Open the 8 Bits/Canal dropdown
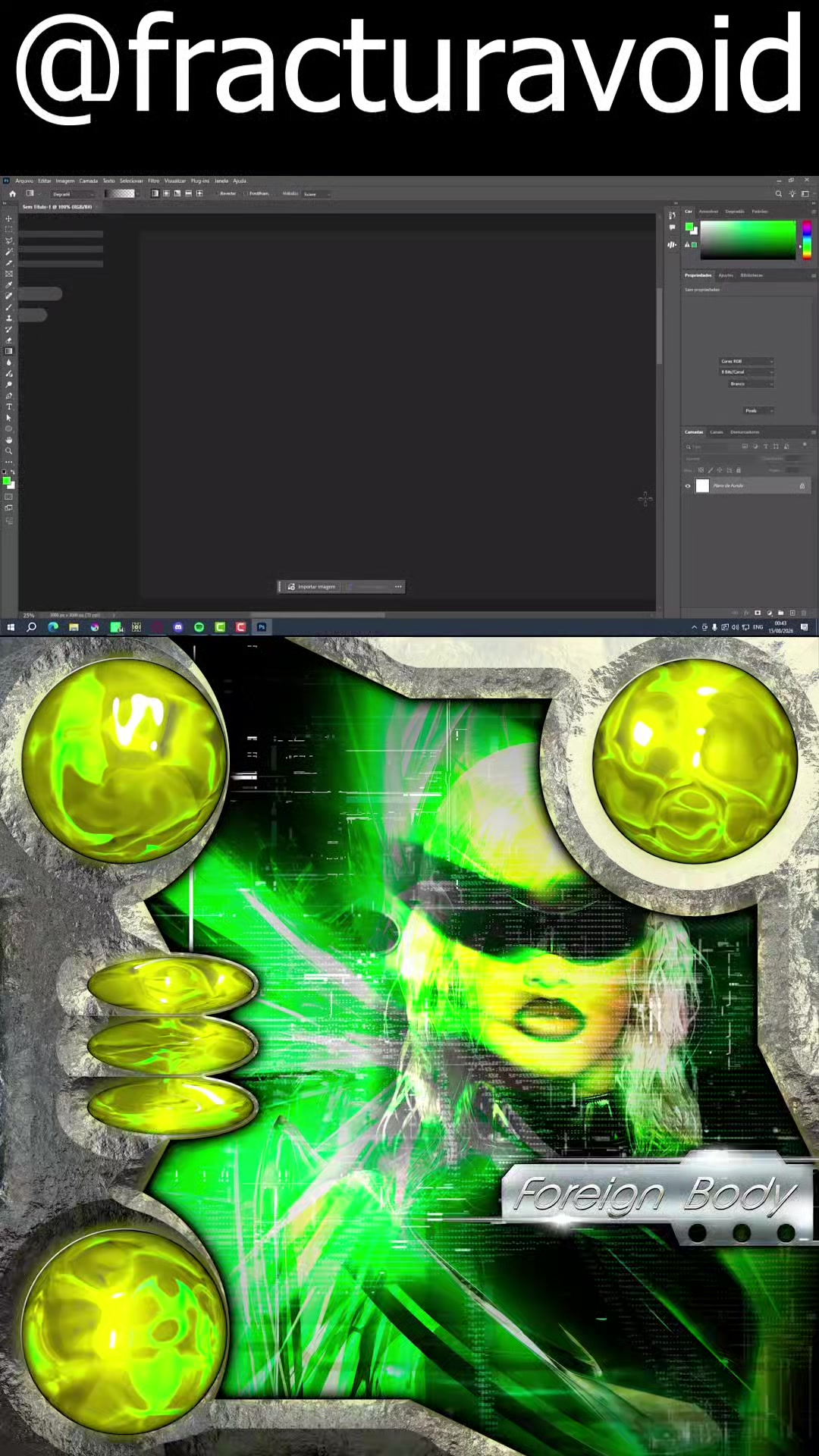 [747, 372]
